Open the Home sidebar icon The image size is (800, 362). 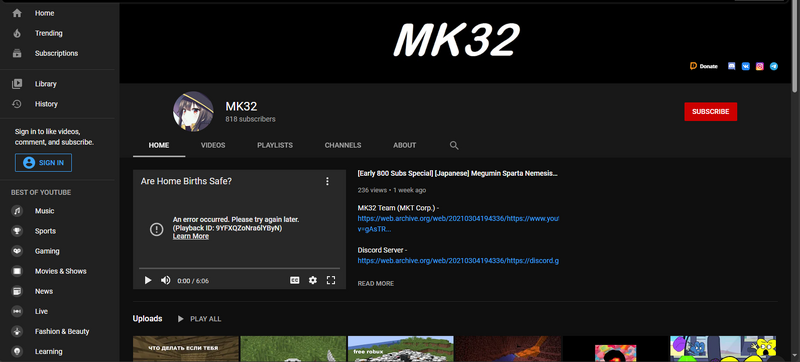pos(17,13)
